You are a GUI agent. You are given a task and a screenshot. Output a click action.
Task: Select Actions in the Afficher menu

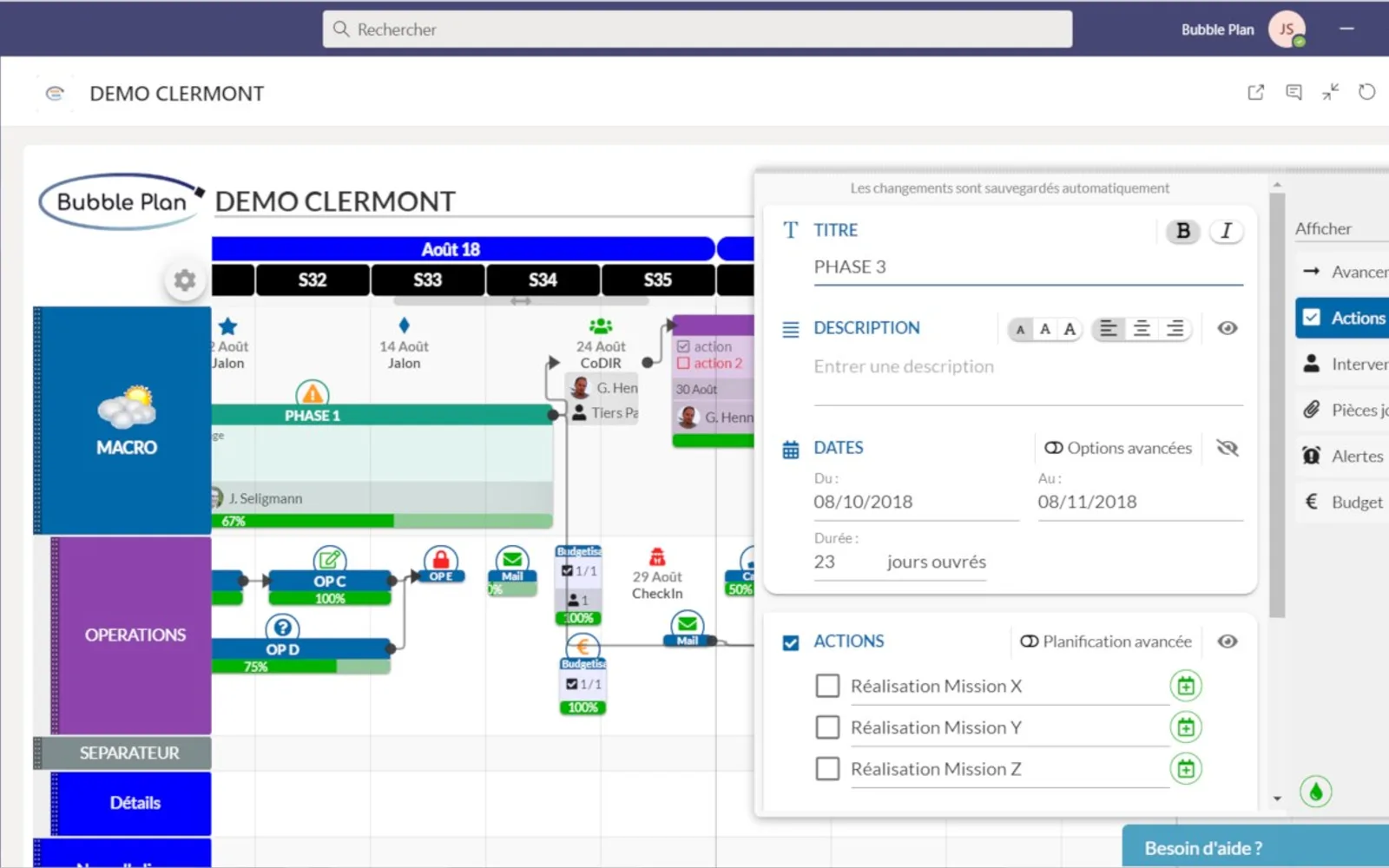tap(1342, 318)
